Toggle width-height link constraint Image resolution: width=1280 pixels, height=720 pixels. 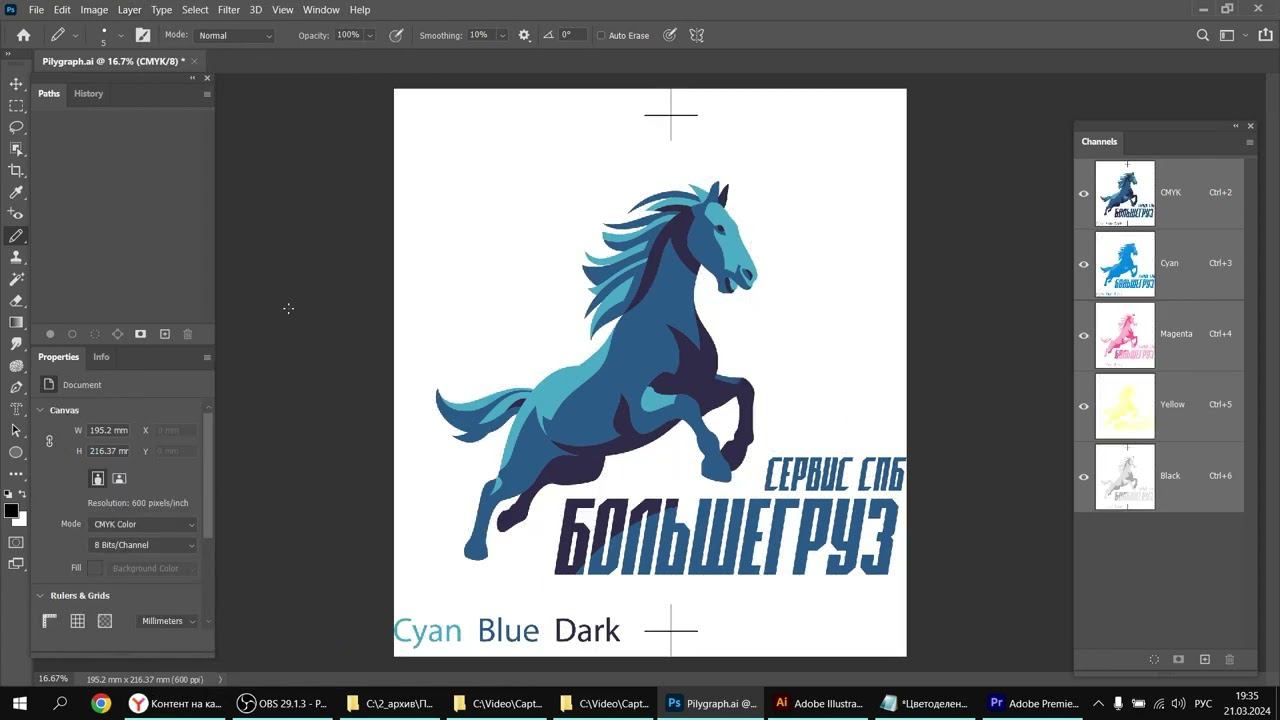(x=49, y=441)
